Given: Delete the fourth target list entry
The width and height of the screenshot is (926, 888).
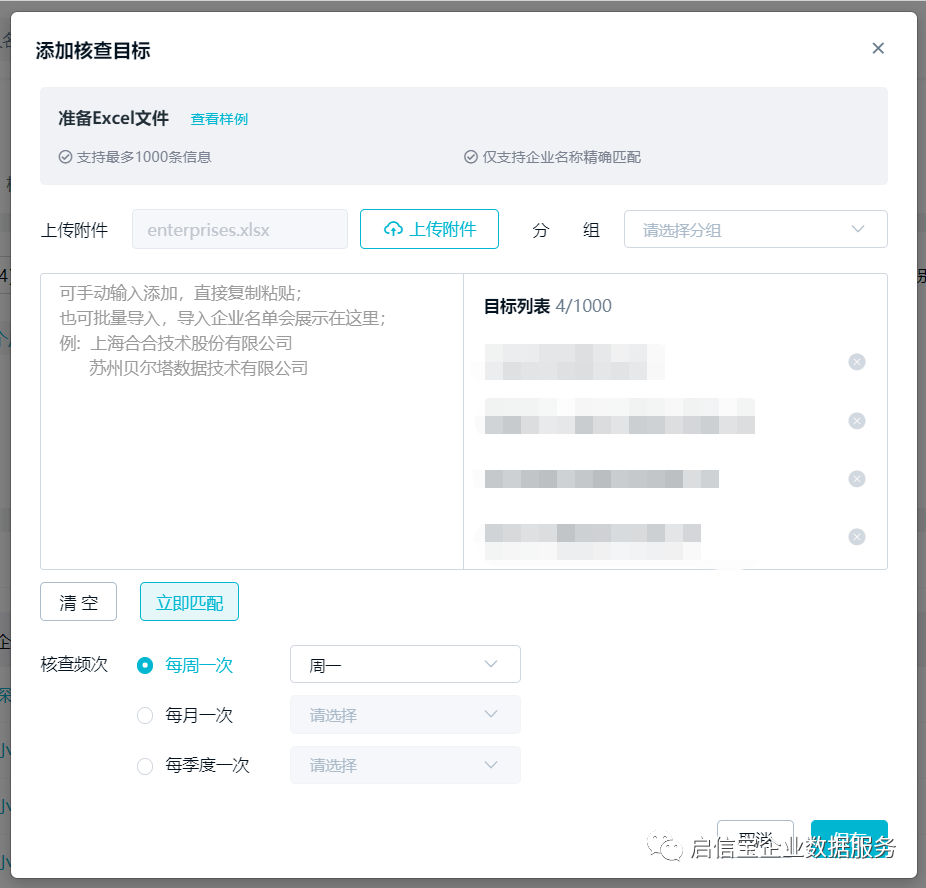Looking at the screenshot, I should pyautogui.click(x=857, y=537).
